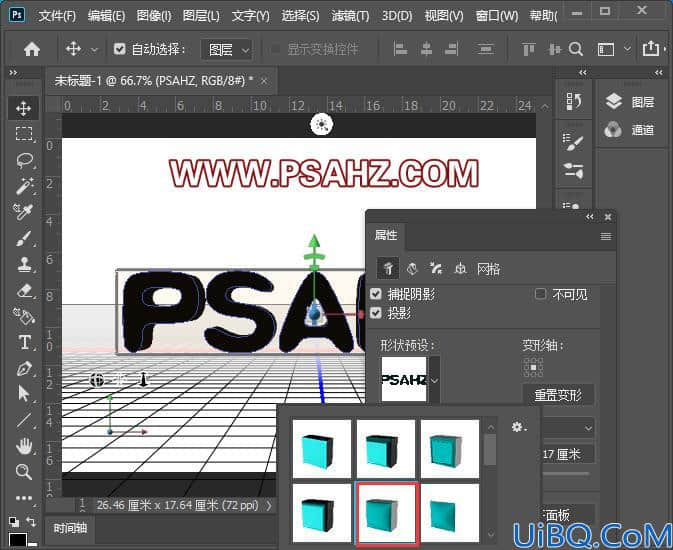The height and width of the screenshot is (550, 673).
Task: Select the Path Selection arrow tool
Action: (24, 394)
